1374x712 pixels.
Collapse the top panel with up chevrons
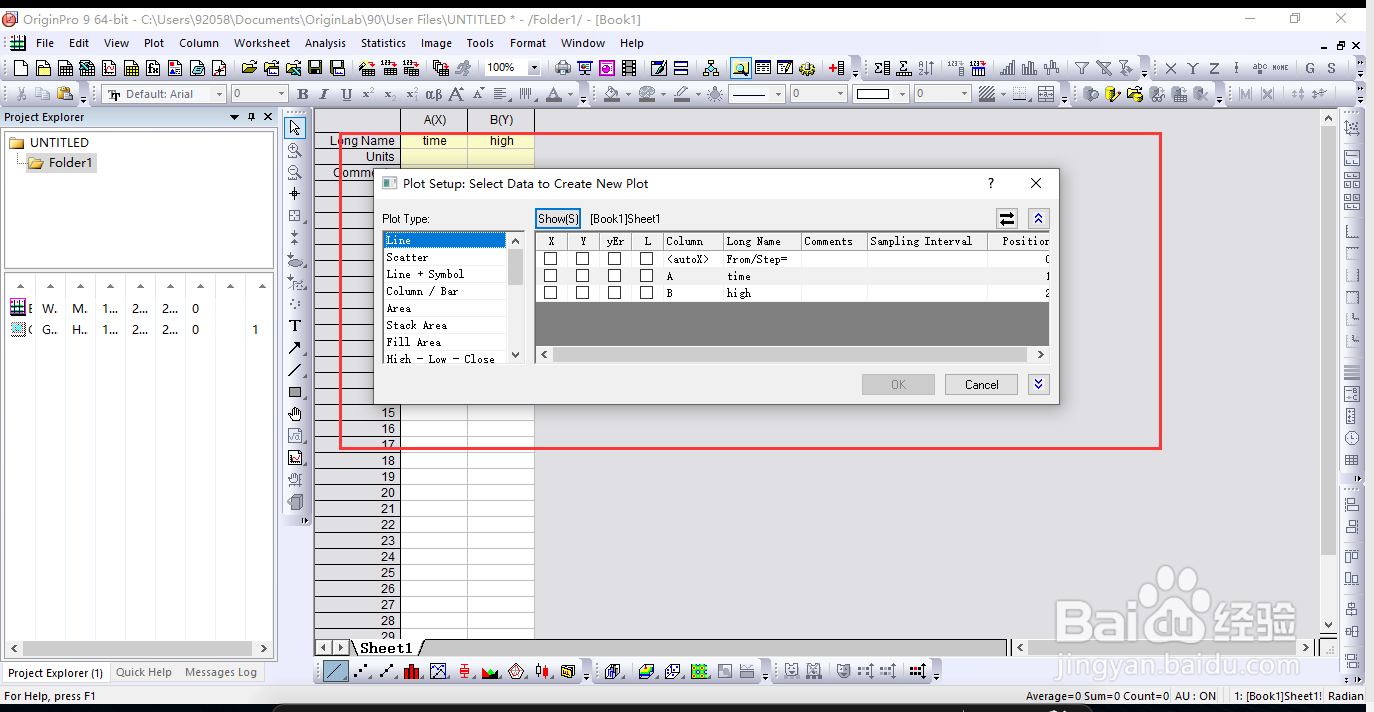1038,218
